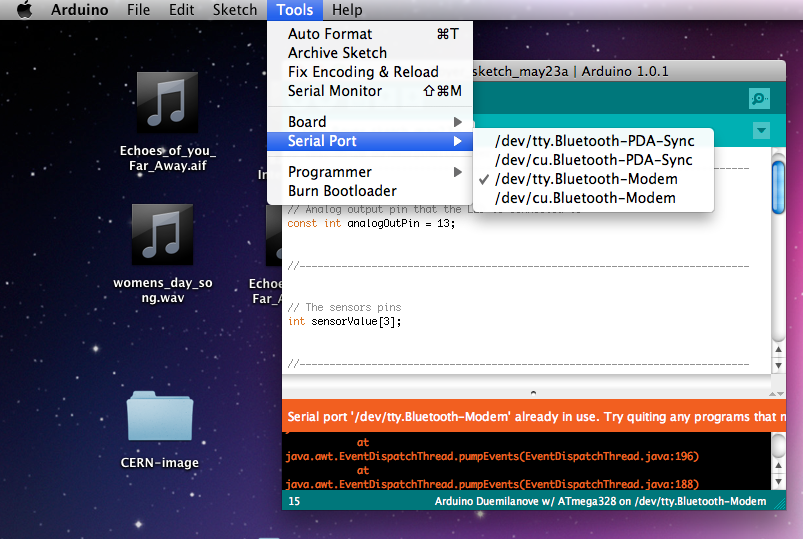Screen dimensions: 803x539
Task: Open Serial Monitor from Tools menu
Action: click(370, 91)
